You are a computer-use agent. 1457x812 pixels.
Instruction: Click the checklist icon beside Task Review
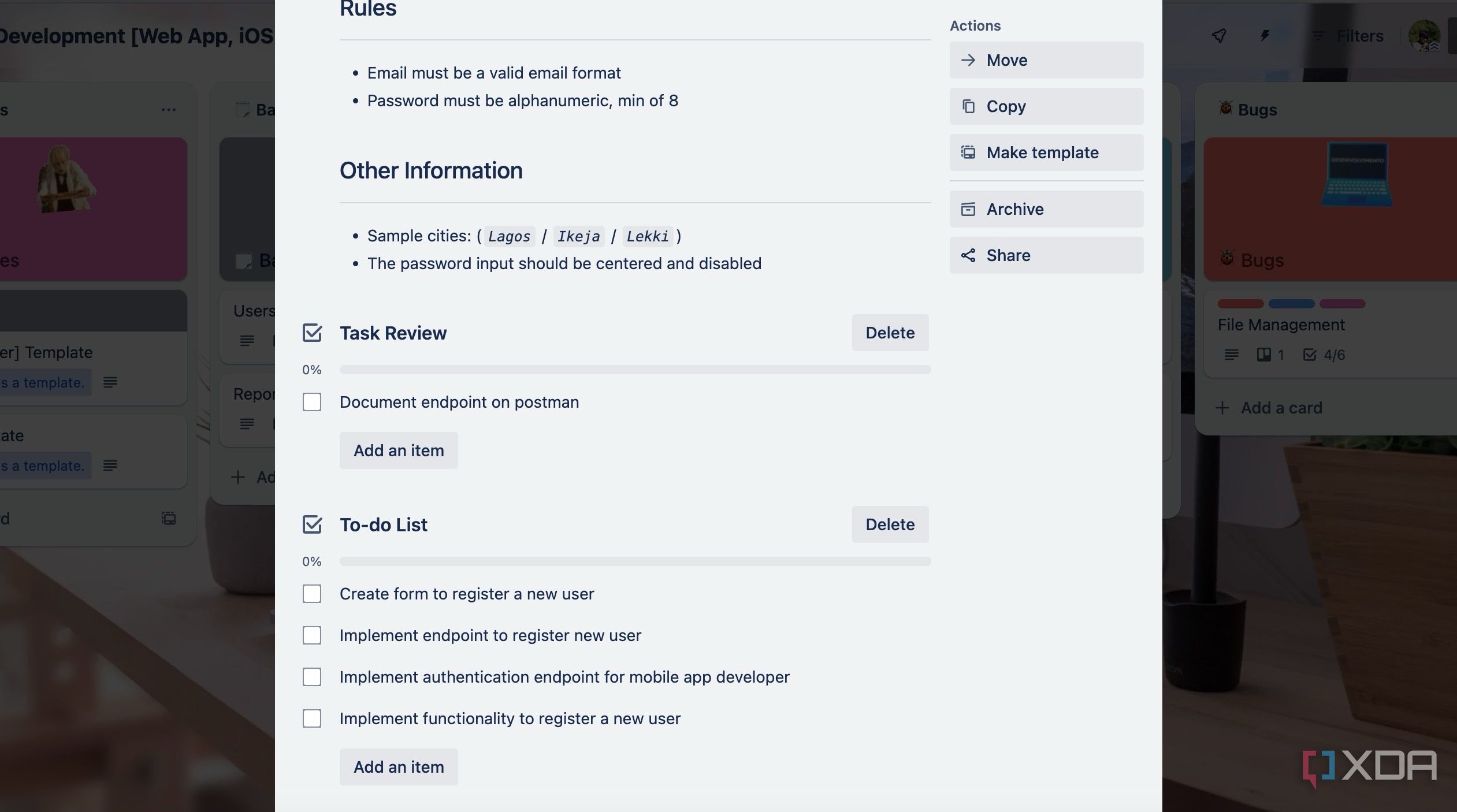click(312, 333)
